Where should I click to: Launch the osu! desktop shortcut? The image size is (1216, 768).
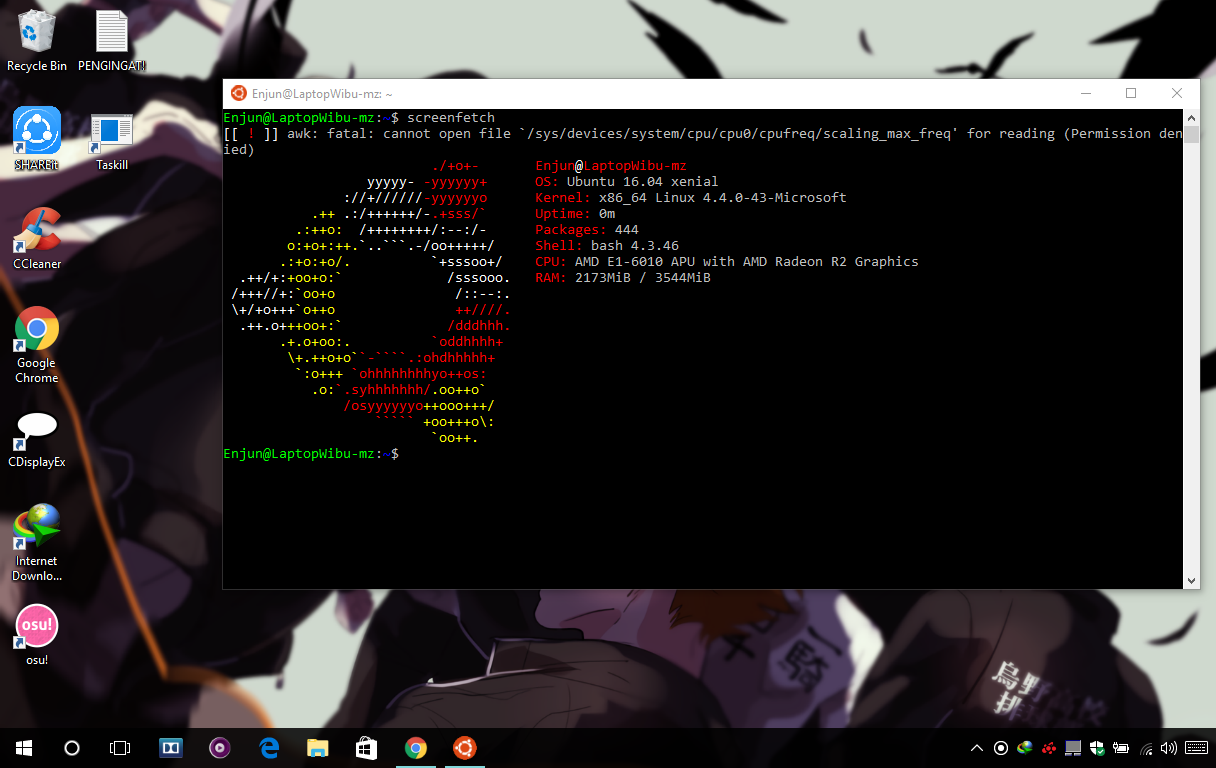[37, 635]
